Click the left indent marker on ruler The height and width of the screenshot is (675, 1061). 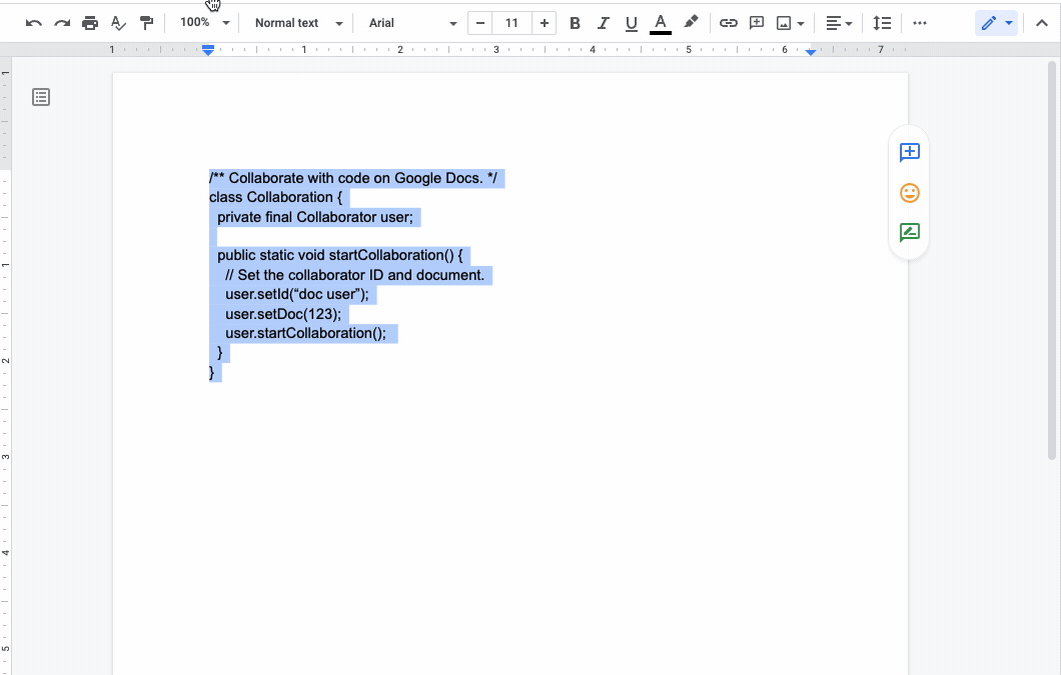point(208,51)
